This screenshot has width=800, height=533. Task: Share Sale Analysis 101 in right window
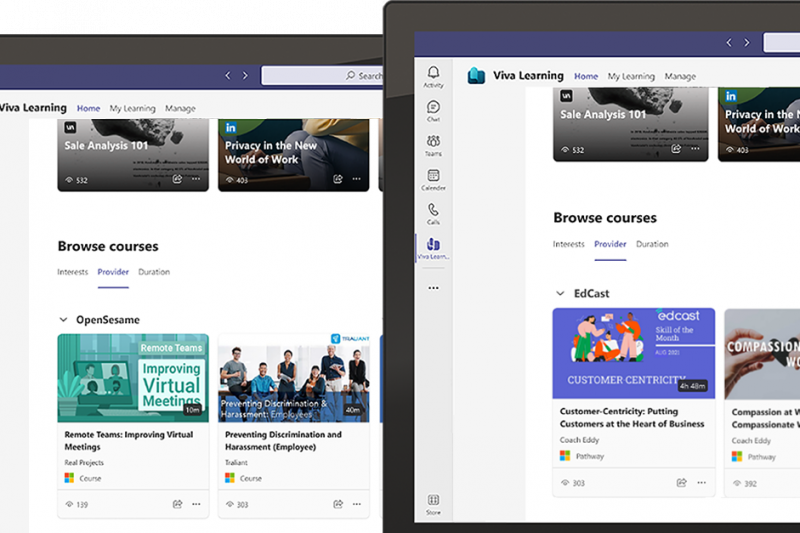point(676,148)
